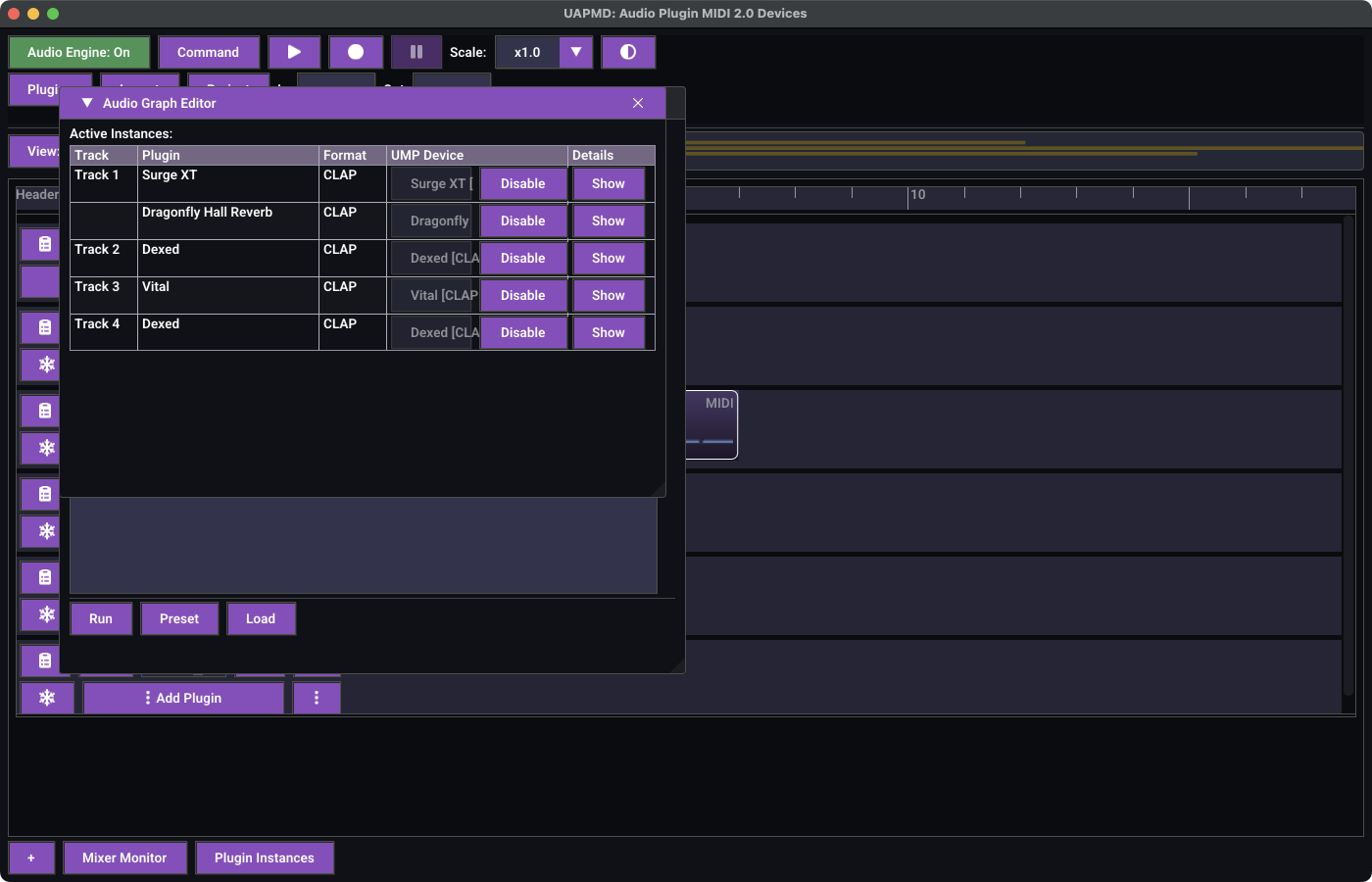Viewport: 1372px width, 882px height.
Task: Disable the Surge XT instance
Action: [x=523, y=183]
